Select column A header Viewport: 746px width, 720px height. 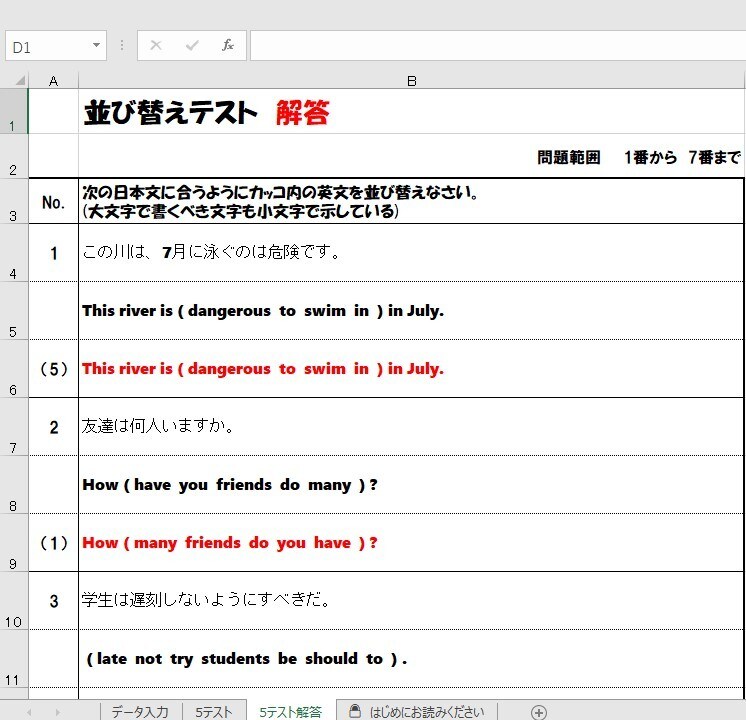coord(54,81)
